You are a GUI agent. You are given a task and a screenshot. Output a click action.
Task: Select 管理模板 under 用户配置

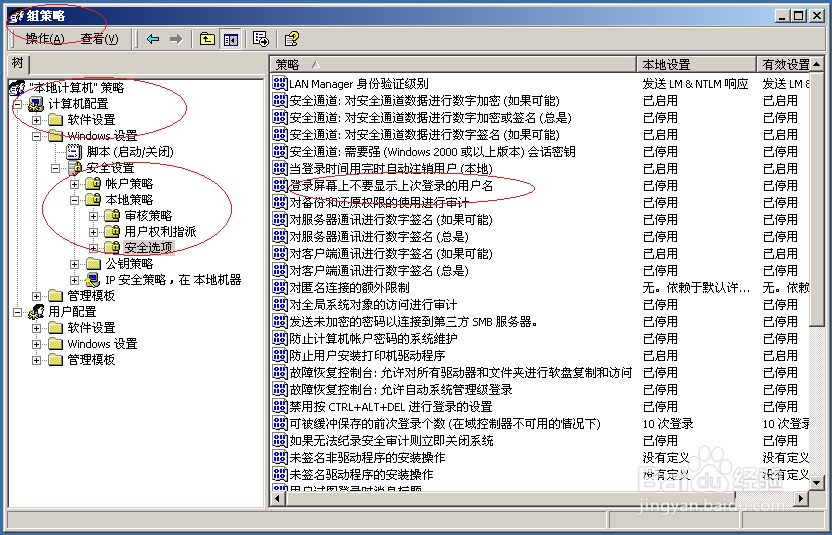(91, 360)
